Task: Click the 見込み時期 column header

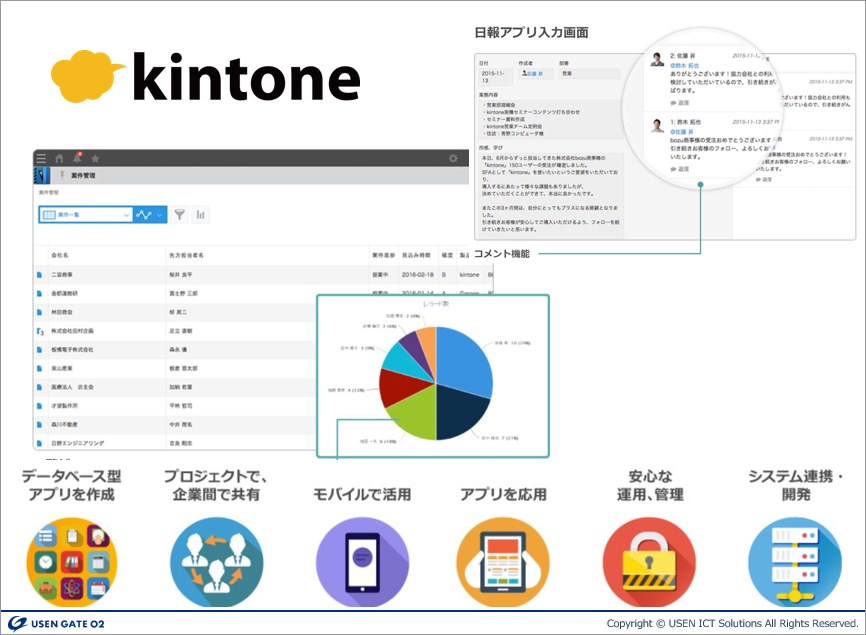Action: coord(416,255)
